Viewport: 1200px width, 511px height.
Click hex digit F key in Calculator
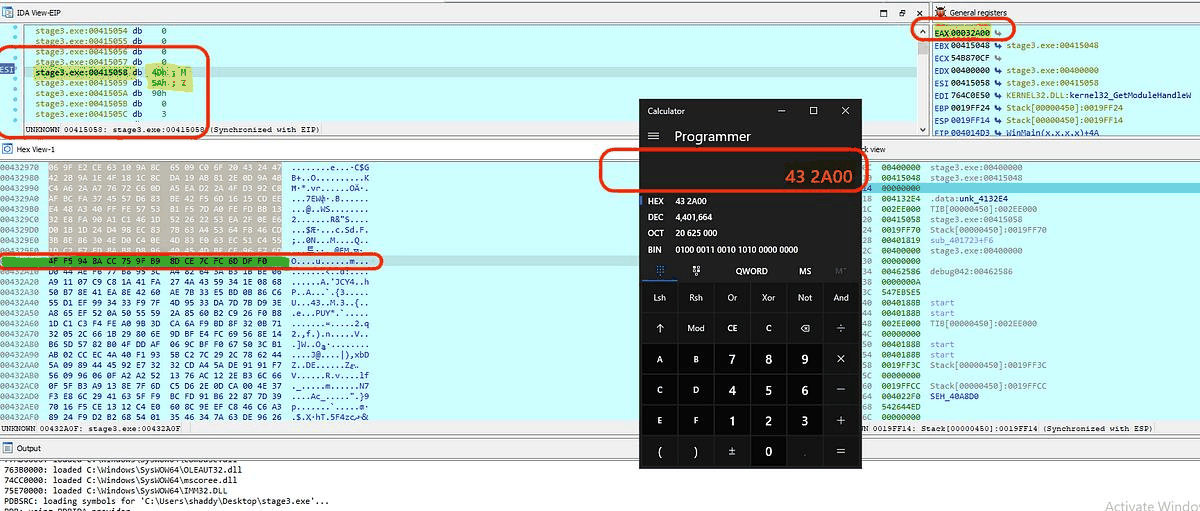pos(696,420)
